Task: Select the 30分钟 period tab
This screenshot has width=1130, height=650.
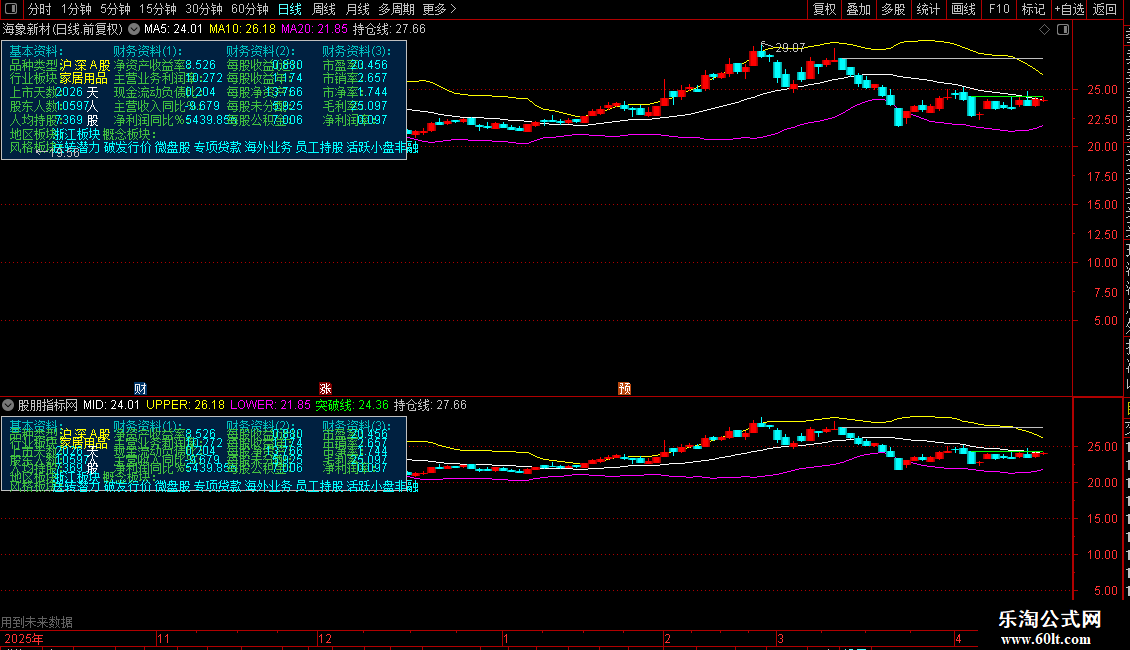Action: (x=203, y=9)
